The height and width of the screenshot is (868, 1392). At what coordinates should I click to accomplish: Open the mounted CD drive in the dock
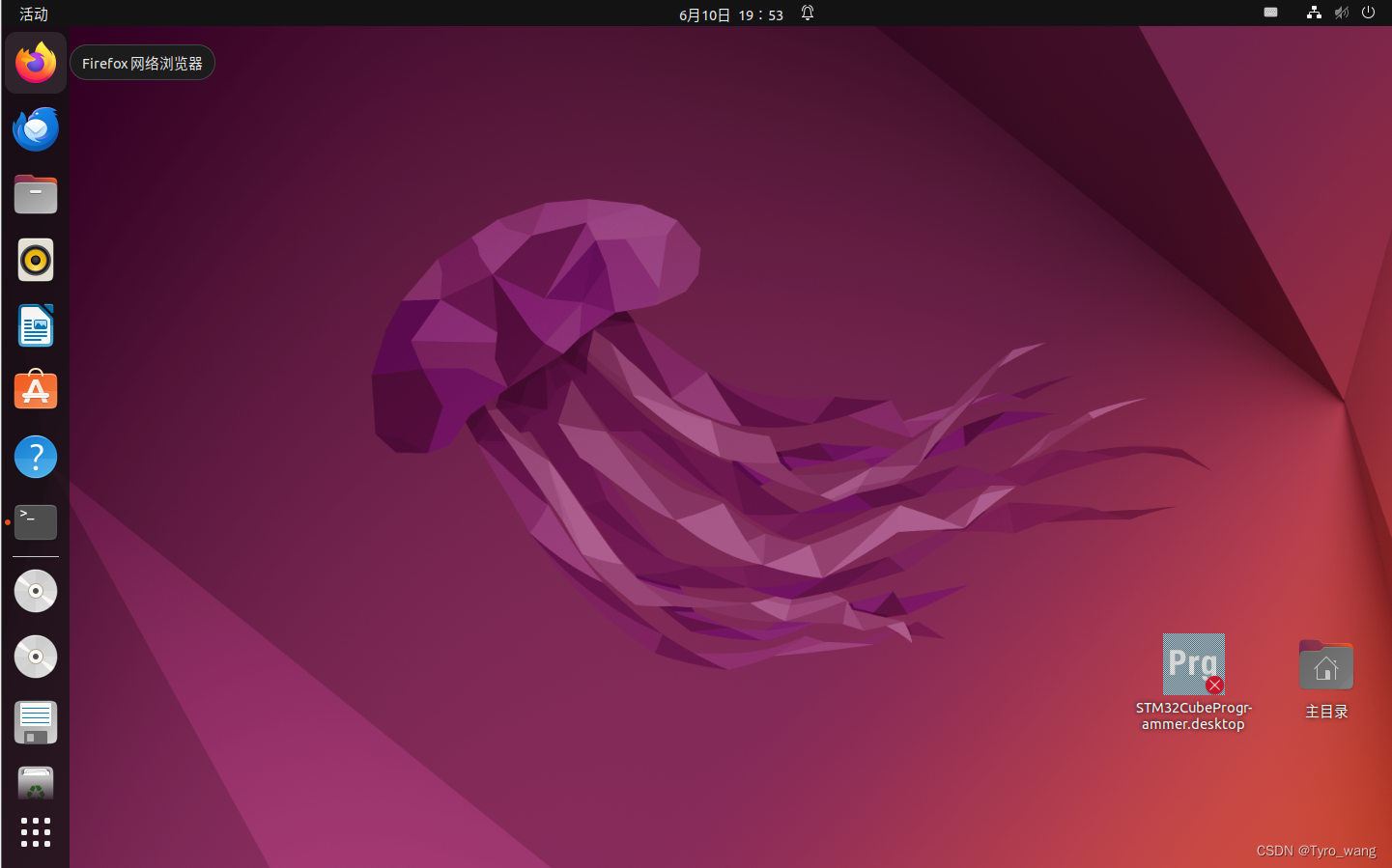(x=35, y=591)
